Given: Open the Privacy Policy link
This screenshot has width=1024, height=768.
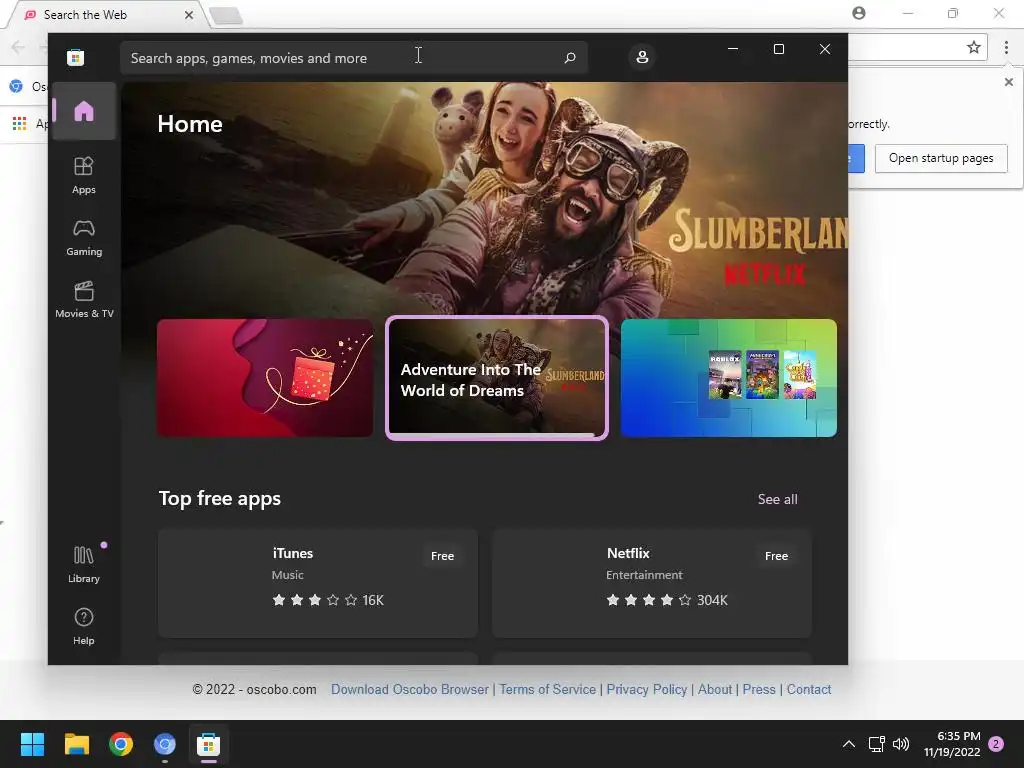Looking at the screenshot, I should 647,689.
